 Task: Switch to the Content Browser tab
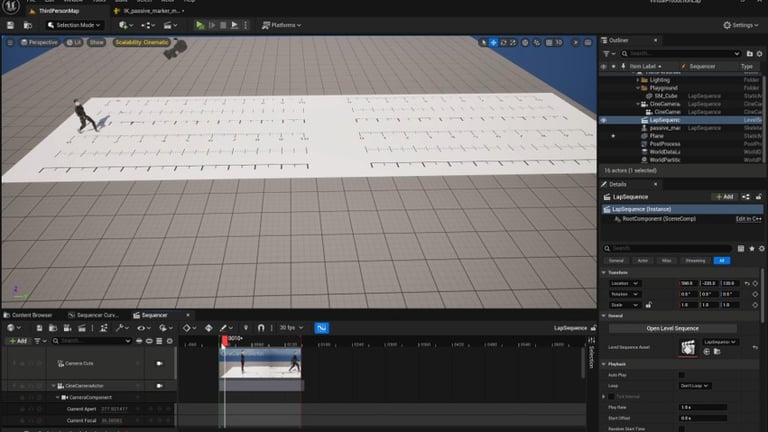click(30, 315)
